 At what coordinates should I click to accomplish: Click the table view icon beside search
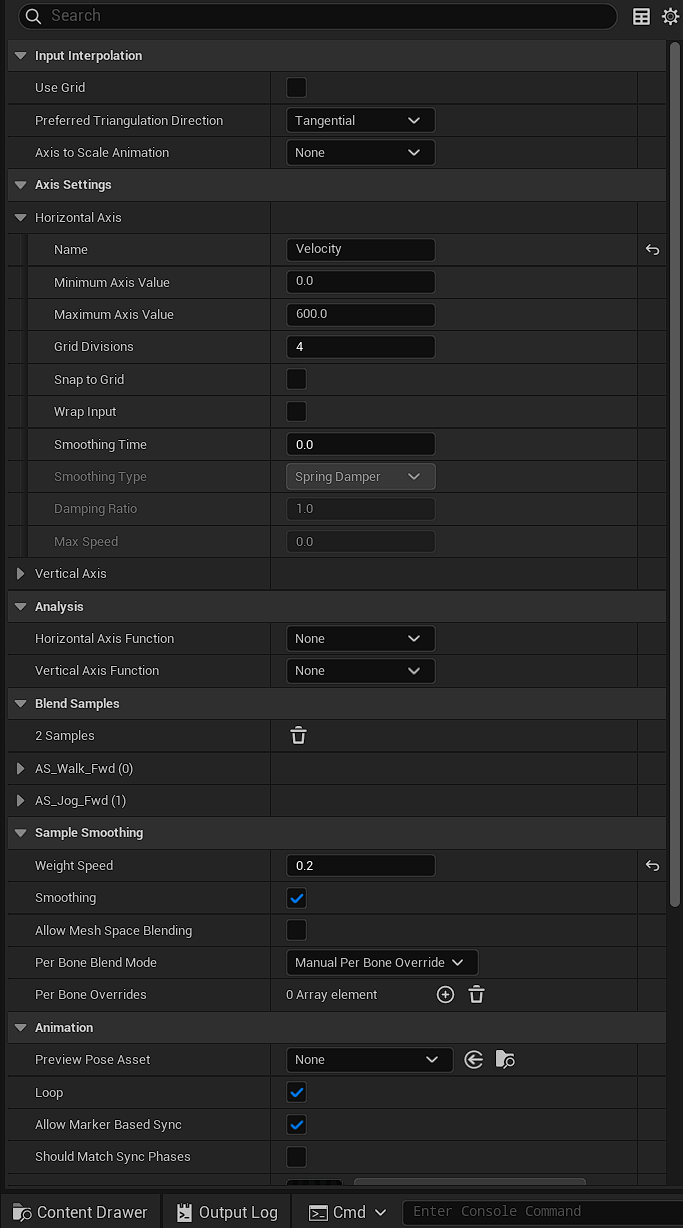(642, 16)
